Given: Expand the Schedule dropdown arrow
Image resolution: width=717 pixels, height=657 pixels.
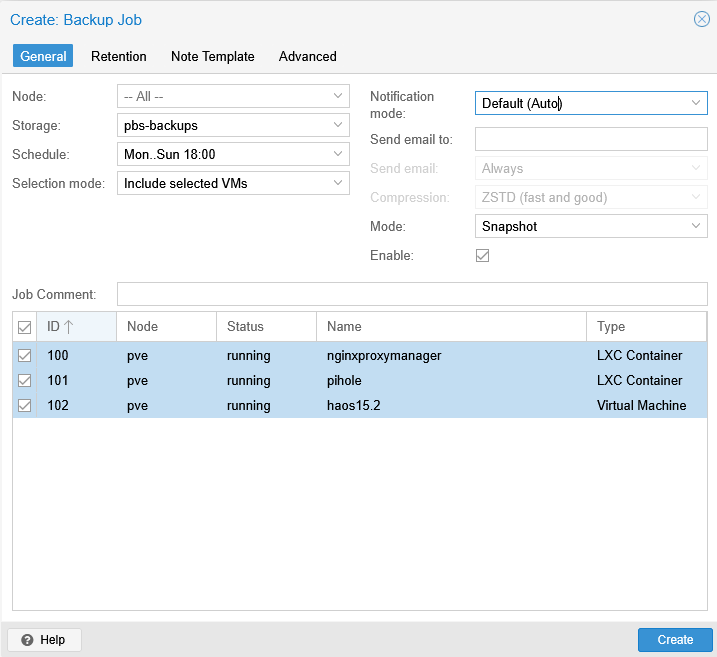Looking at the screenshot, I should [338, 154].
